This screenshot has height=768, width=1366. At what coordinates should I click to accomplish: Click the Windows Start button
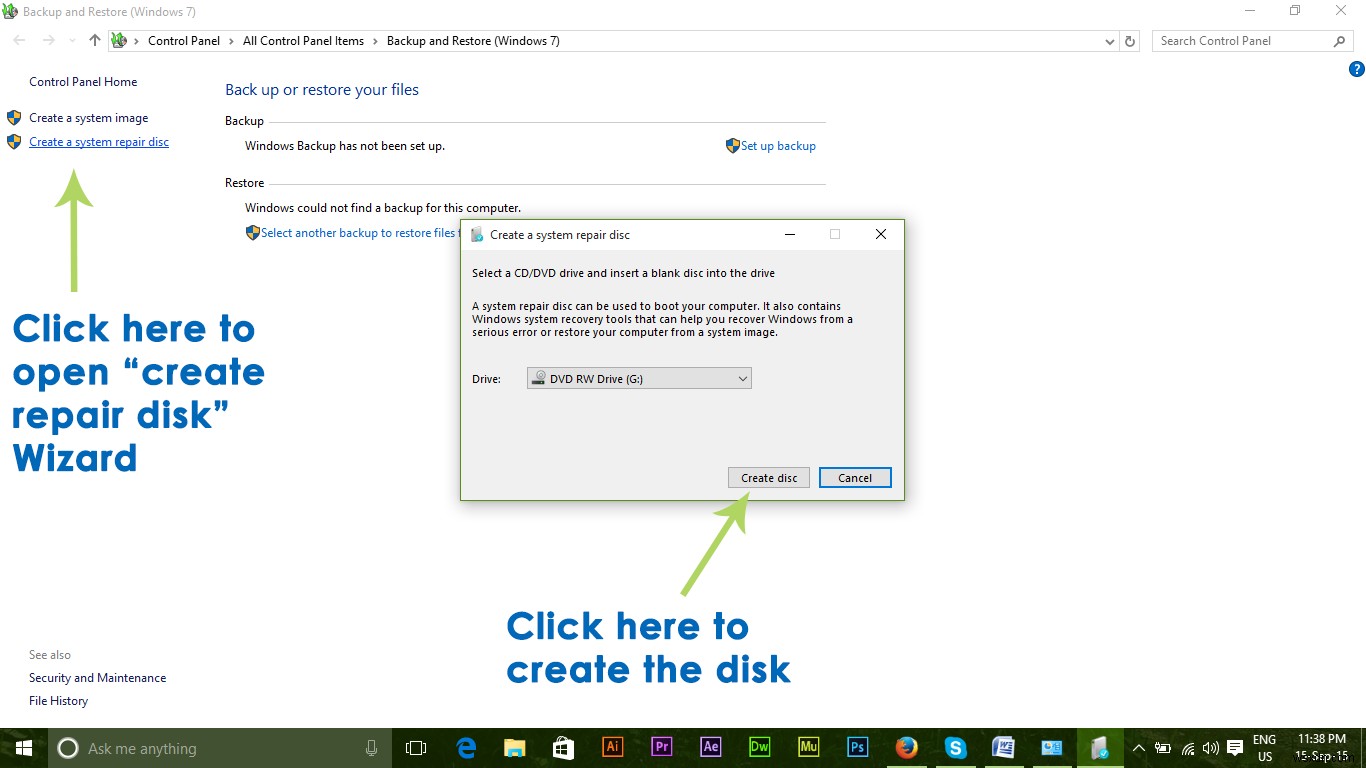(x=23, y=748)
